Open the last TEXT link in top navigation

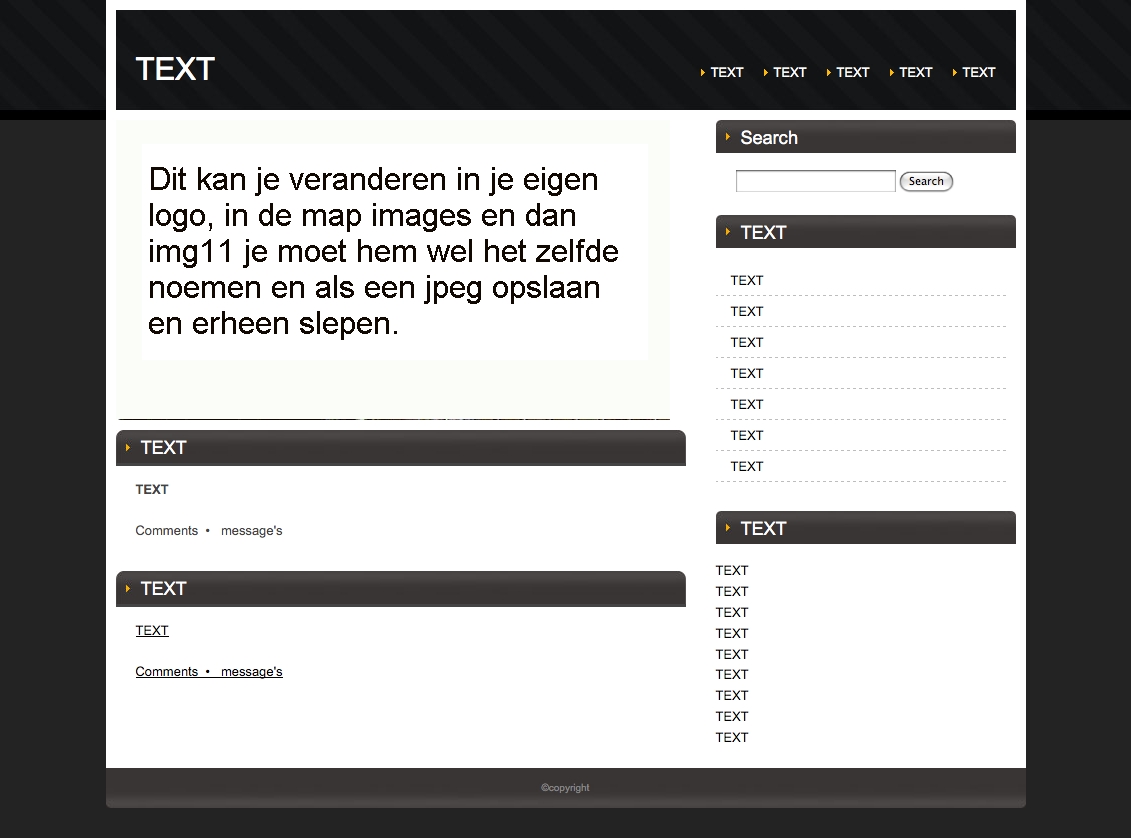coord(978,72)
